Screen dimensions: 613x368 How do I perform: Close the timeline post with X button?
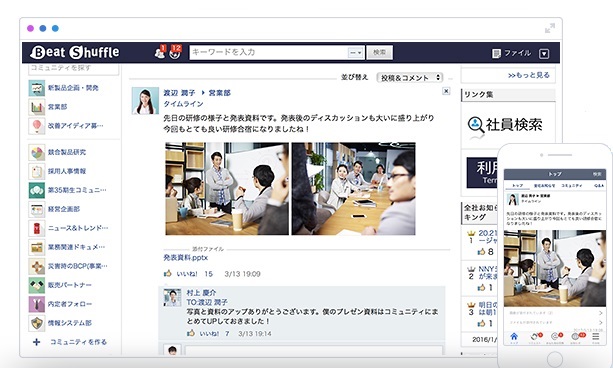pyautogui.click(x=446, y=91)
